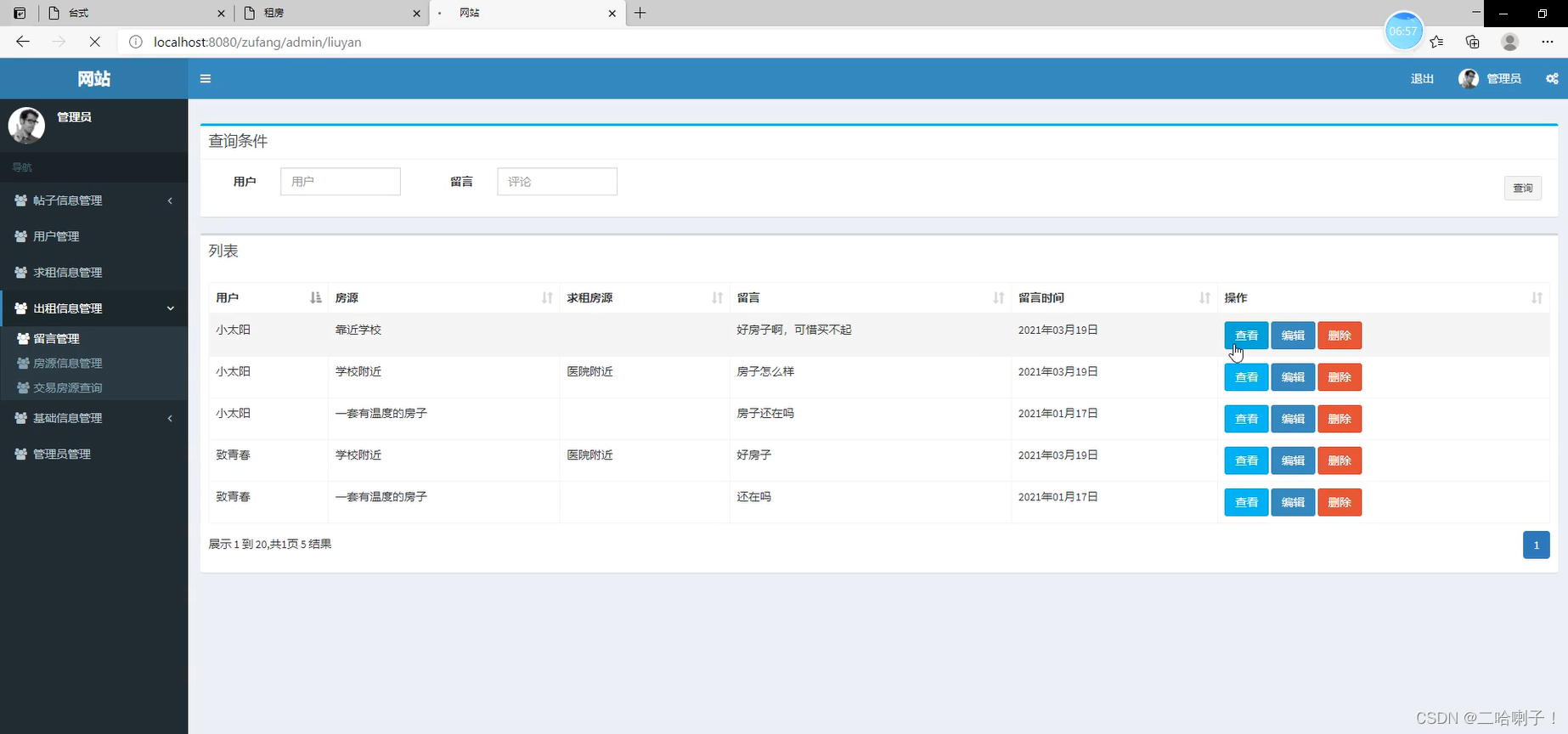Image resolution: width=1568 pixels, height=734 pixels.
Task: Focus the 留言 filter input
Action: [x=557, y=182]
